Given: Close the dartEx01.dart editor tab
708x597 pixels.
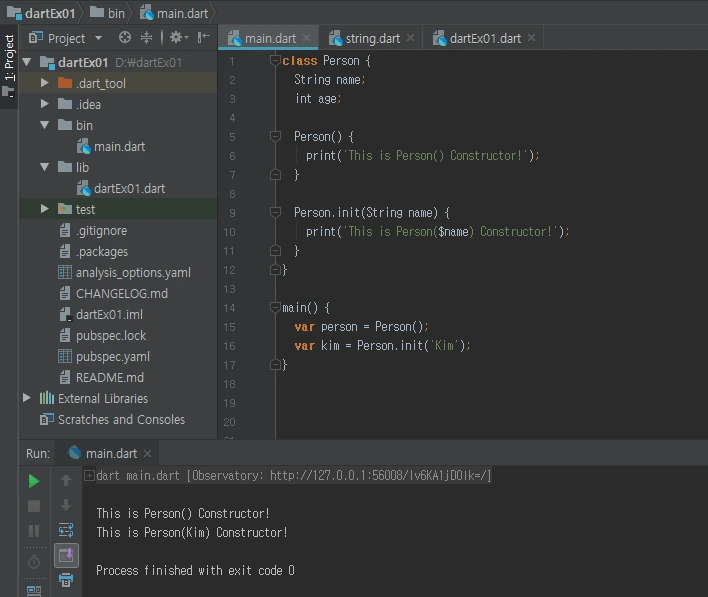Looking at the screenshot, I should [x=531, y=38].
